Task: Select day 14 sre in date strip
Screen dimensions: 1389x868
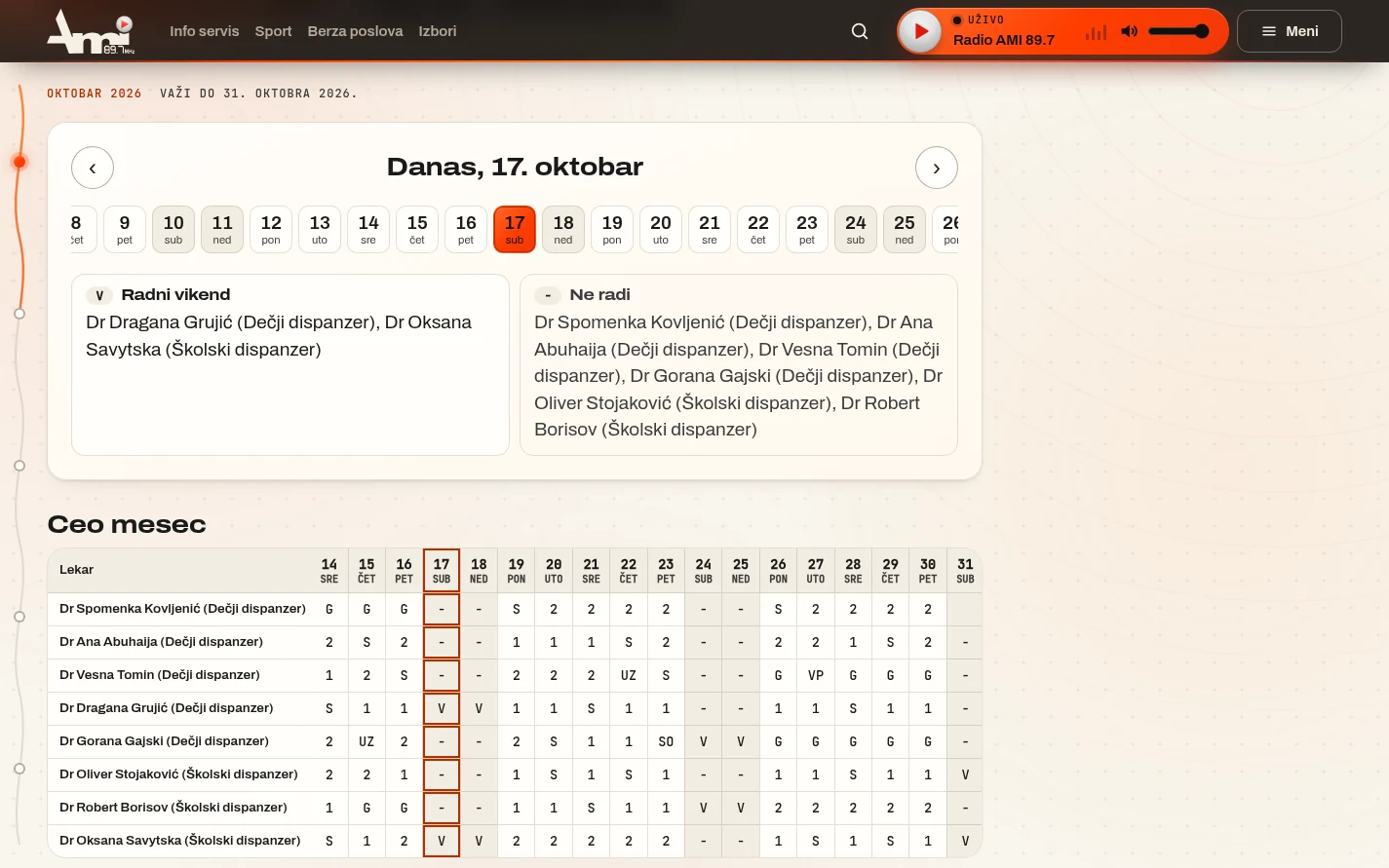Action: point(368,229)
